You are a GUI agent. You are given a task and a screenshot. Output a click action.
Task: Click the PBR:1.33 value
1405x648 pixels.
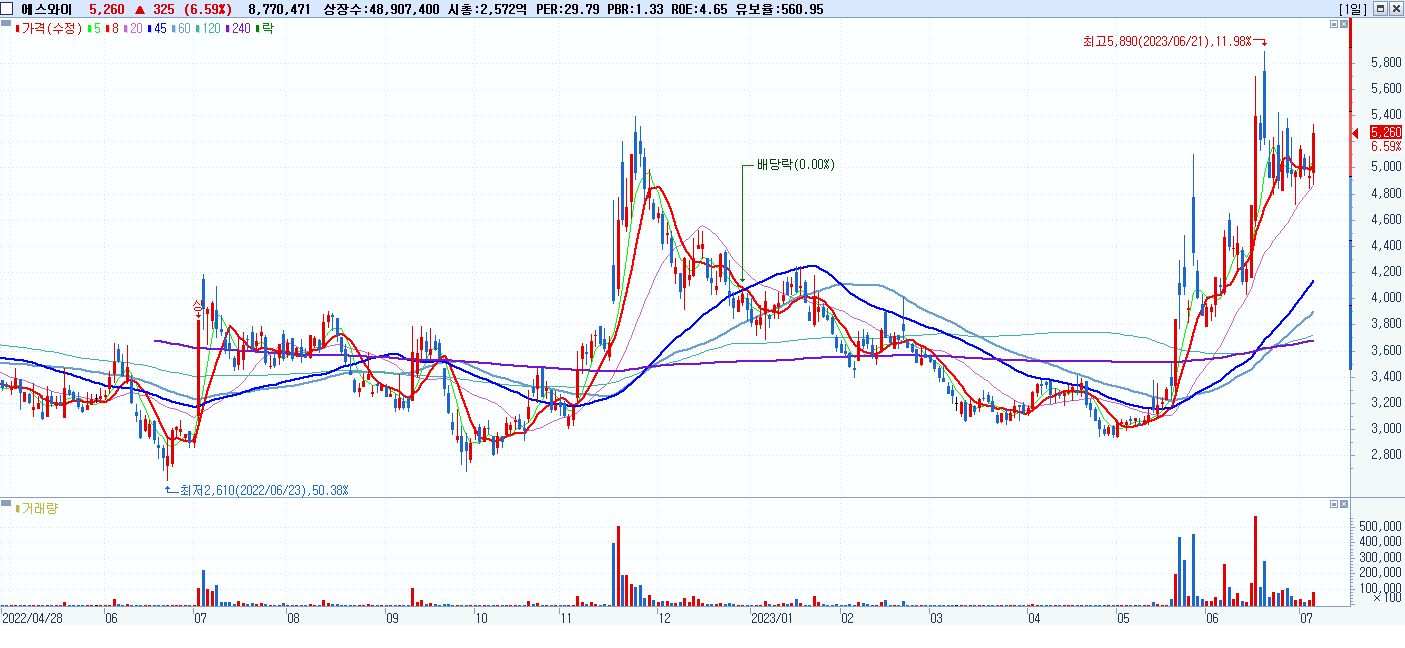click(x=636, y=8)
